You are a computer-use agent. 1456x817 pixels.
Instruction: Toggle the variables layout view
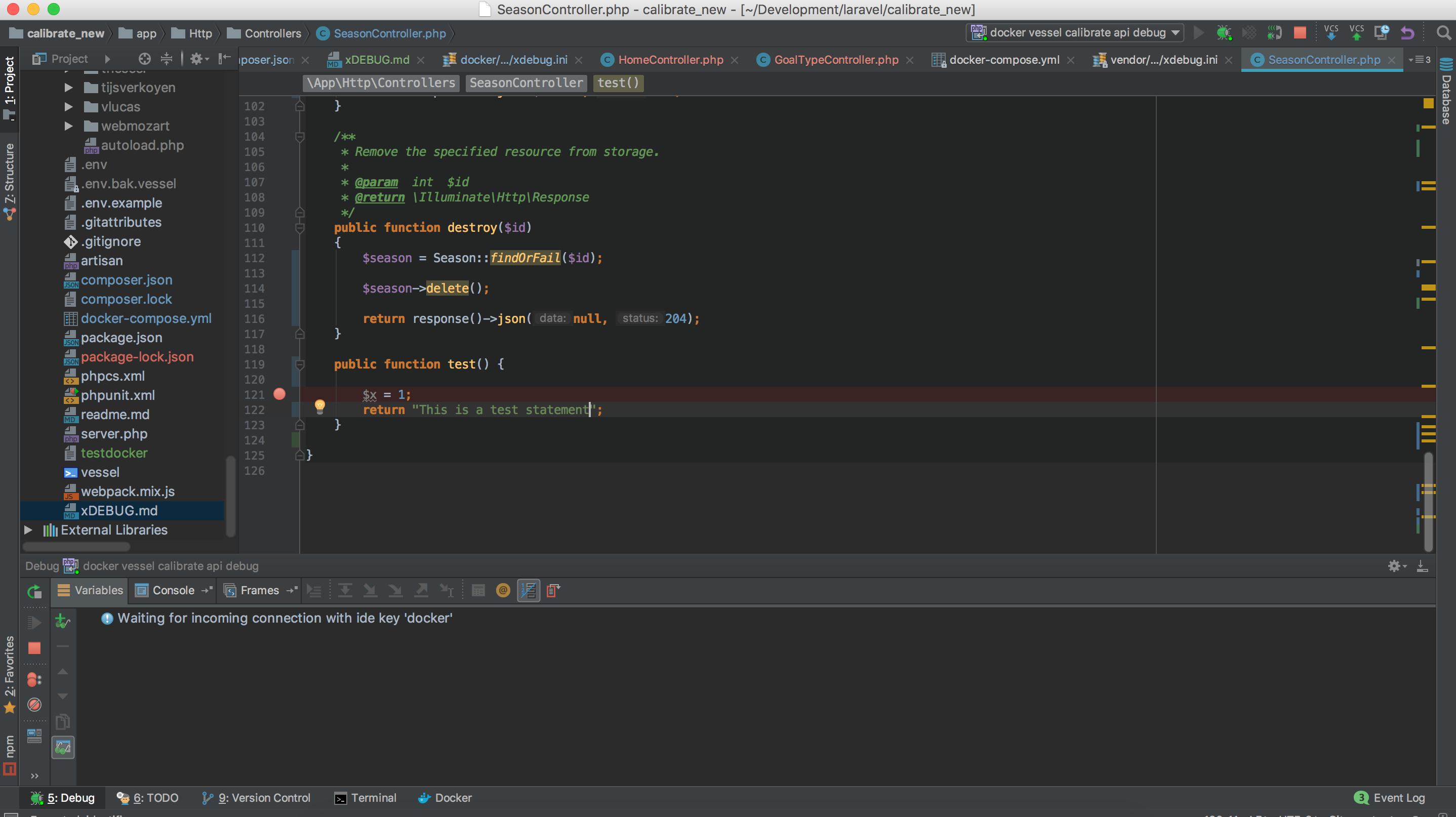point(529,590)
